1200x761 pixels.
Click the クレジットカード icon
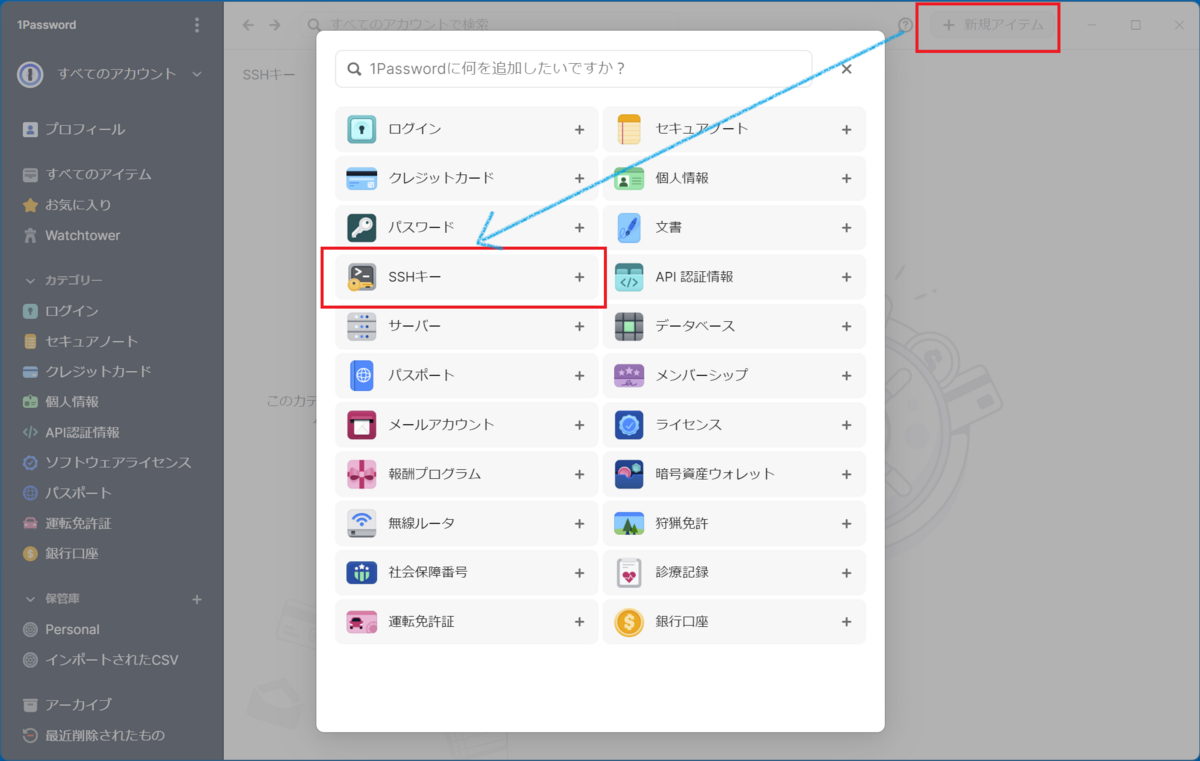coord(360,178)
